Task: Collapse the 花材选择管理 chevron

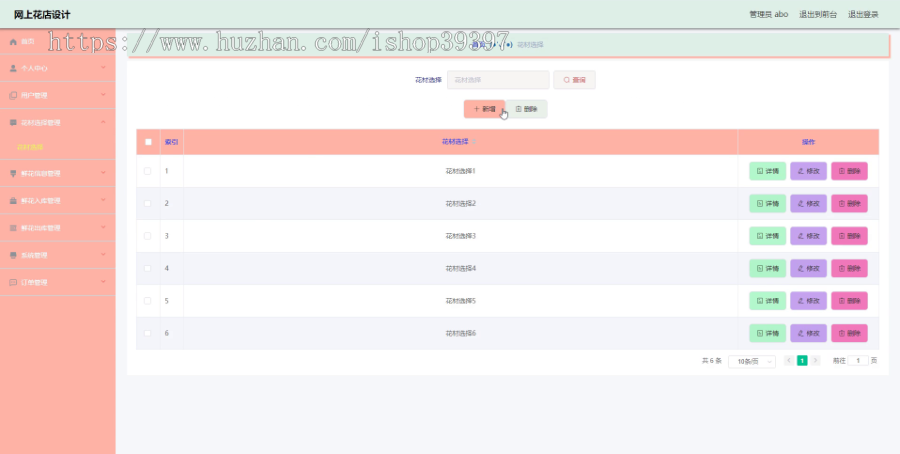Action: [x=103, y=122]
